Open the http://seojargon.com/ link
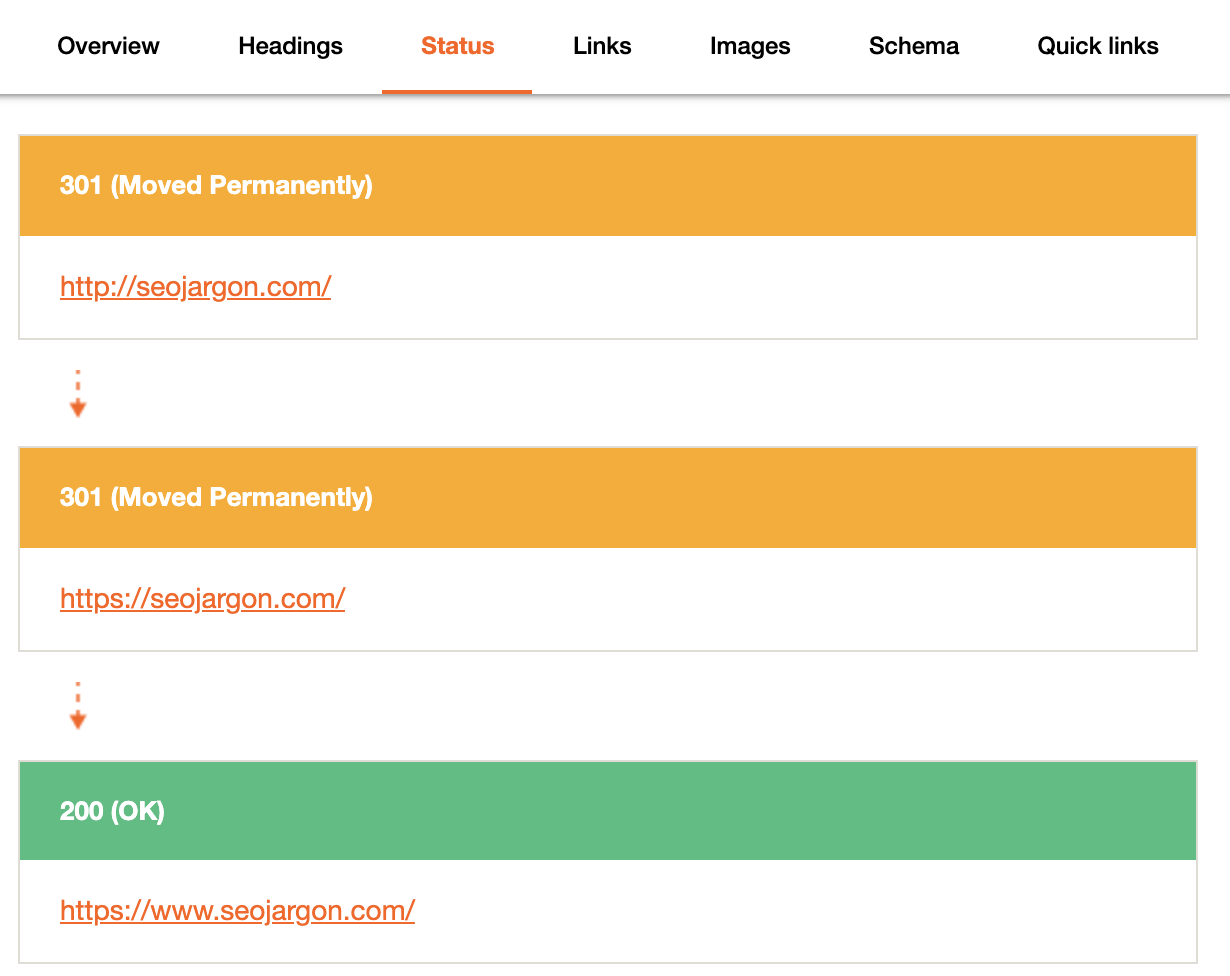Viewport: 1230px width, 976px height. pos(196,288)
